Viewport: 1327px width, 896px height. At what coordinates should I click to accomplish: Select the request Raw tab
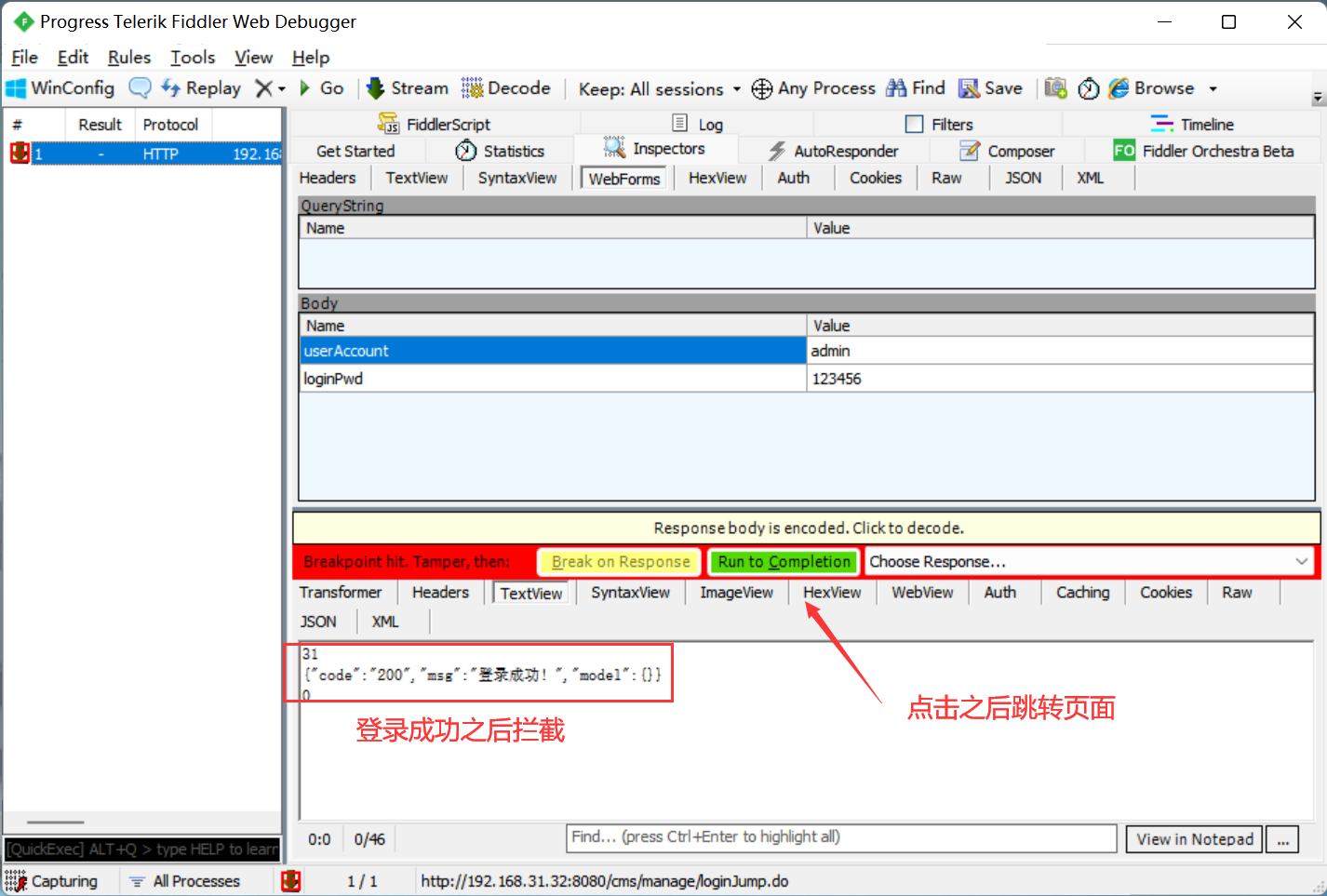tap(946, 178)
